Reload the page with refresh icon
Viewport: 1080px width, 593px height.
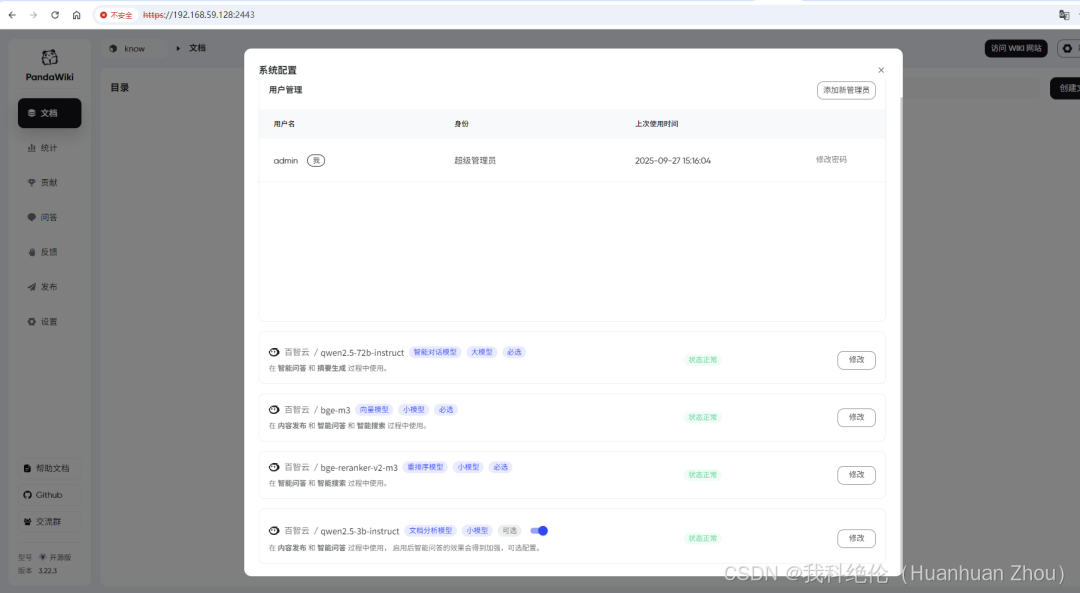54,14
